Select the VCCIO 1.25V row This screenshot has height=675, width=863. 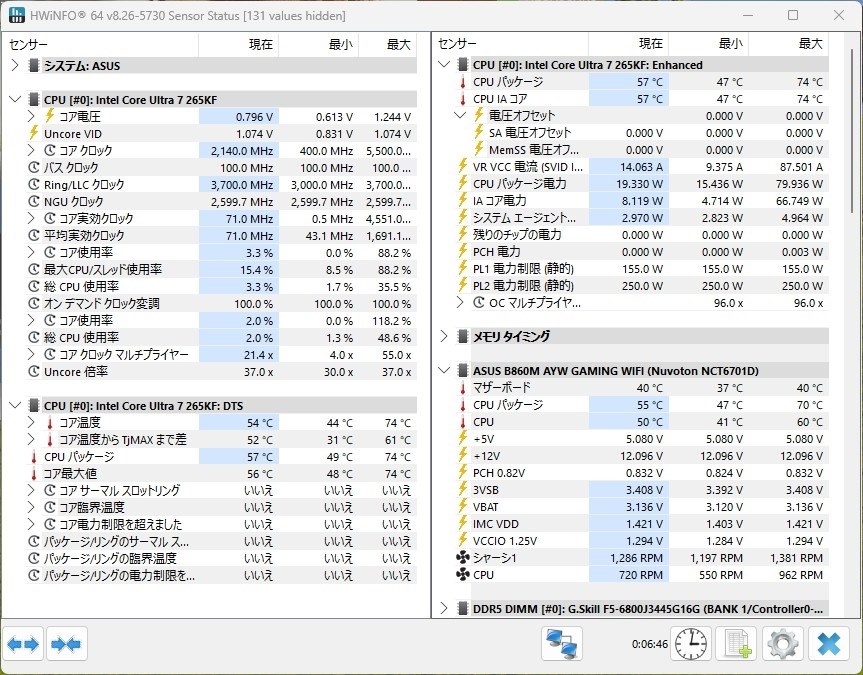641,541
